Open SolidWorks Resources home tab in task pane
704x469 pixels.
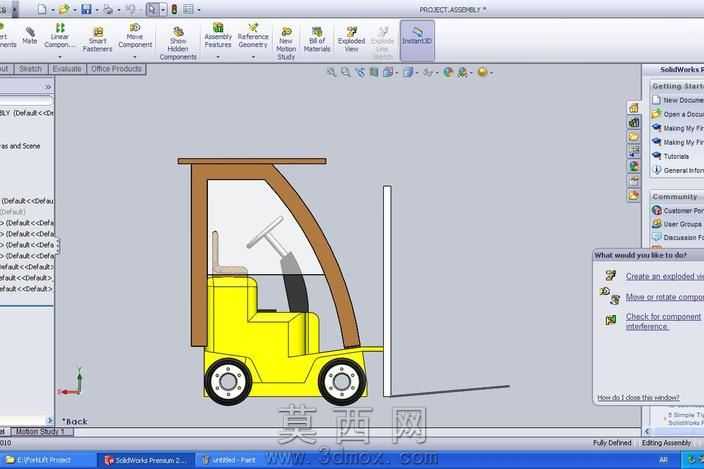[x=634, y=108]
